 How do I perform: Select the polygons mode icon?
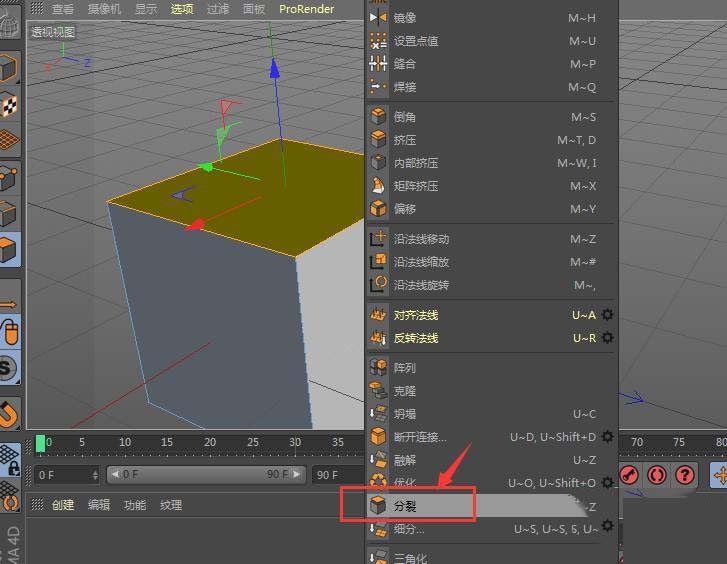[9, 250]
